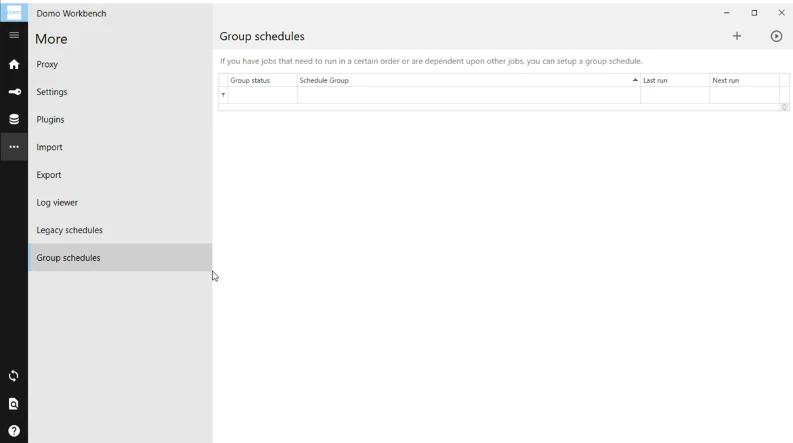Open Legacy schedules page
This screenshot has width=793, height=443.
(x=69, y=230)
